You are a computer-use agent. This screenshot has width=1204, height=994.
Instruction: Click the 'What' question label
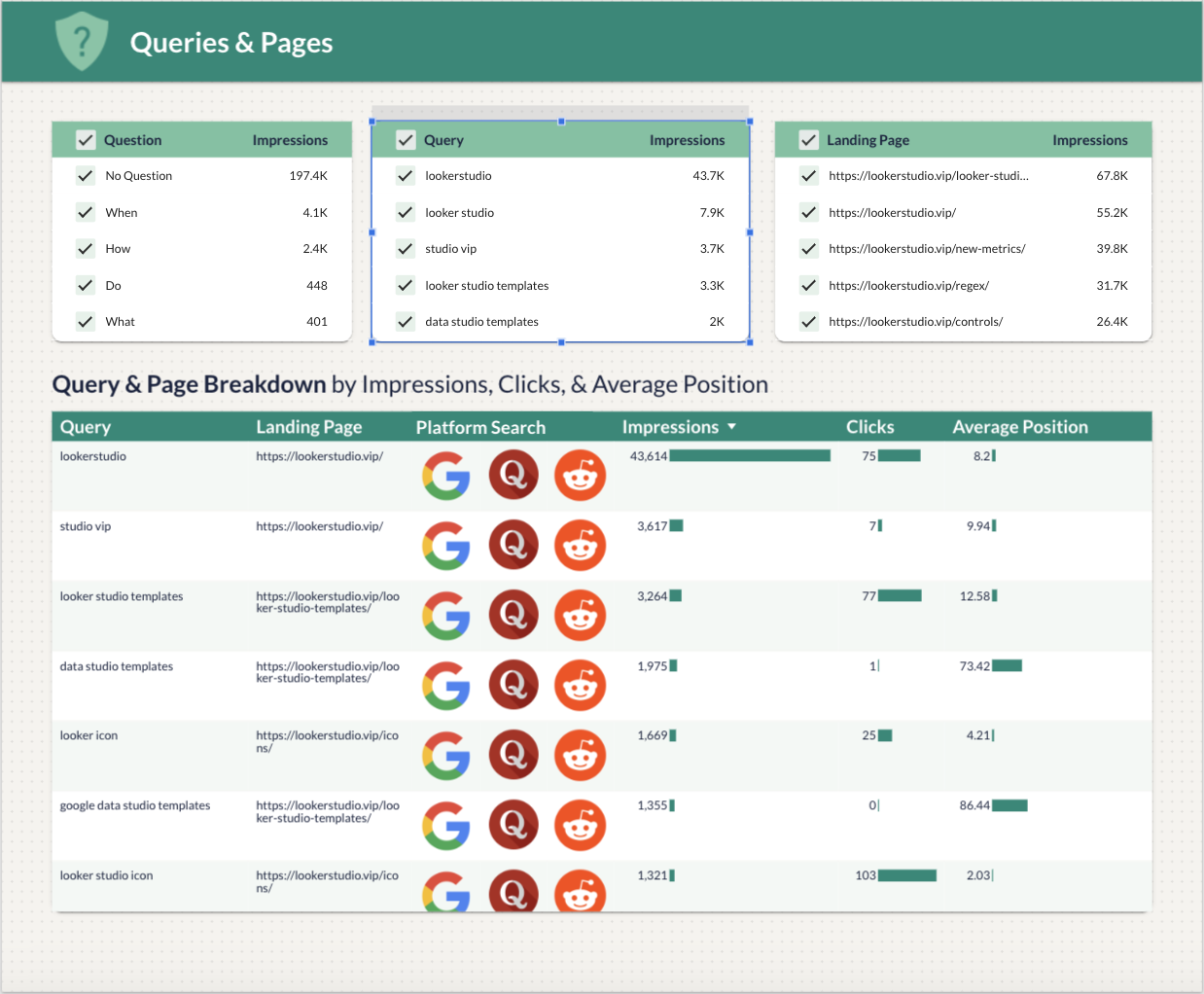(120, 322)
